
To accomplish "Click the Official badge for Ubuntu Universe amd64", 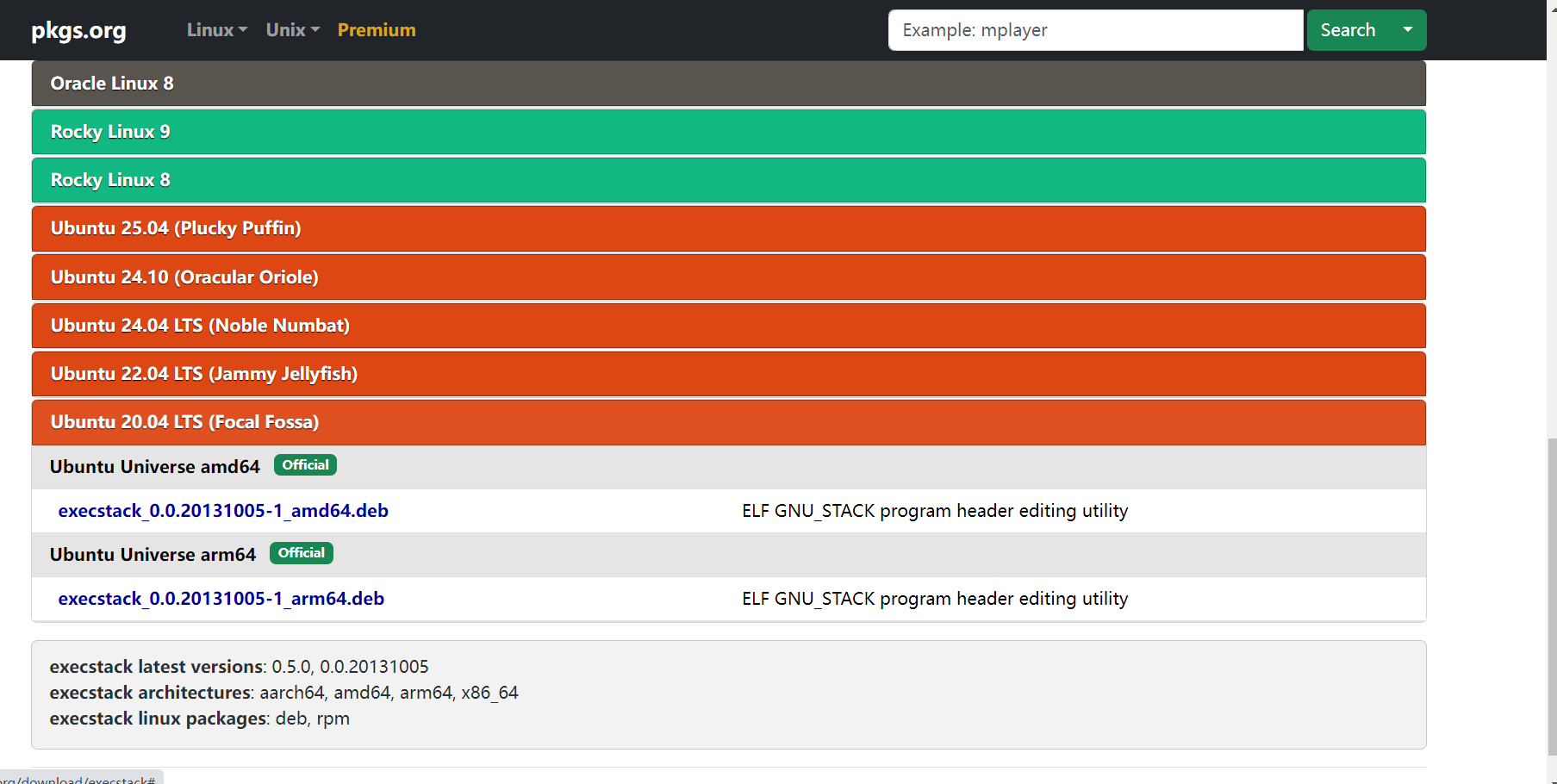I will coord(305,465).
